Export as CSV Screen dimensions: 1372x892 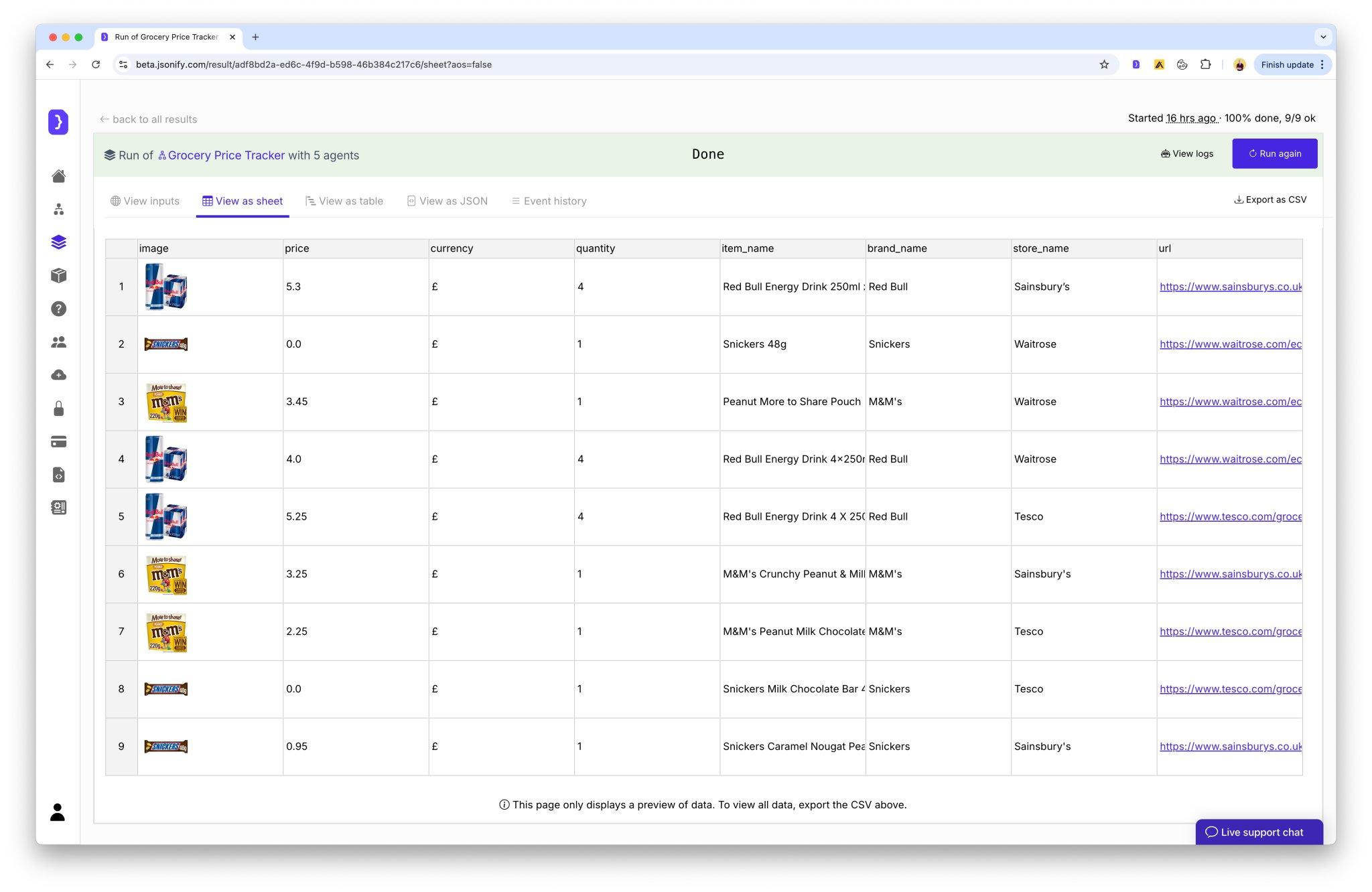pyautogui.click(x=1270, y=200)
